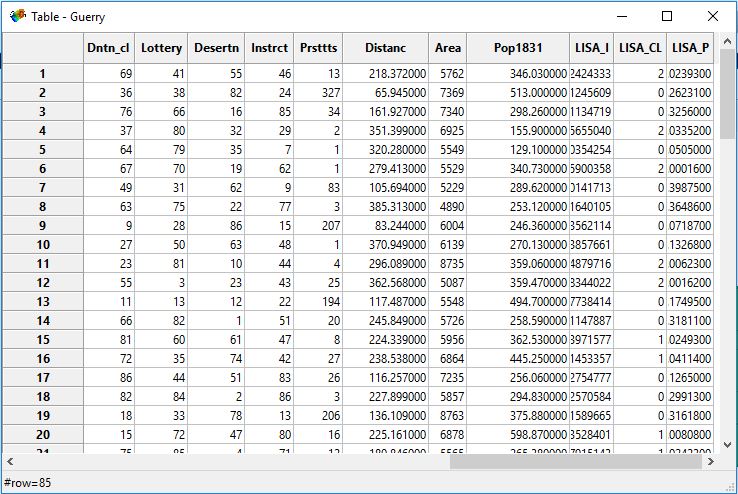Select row header 15

tap(43, 340)
